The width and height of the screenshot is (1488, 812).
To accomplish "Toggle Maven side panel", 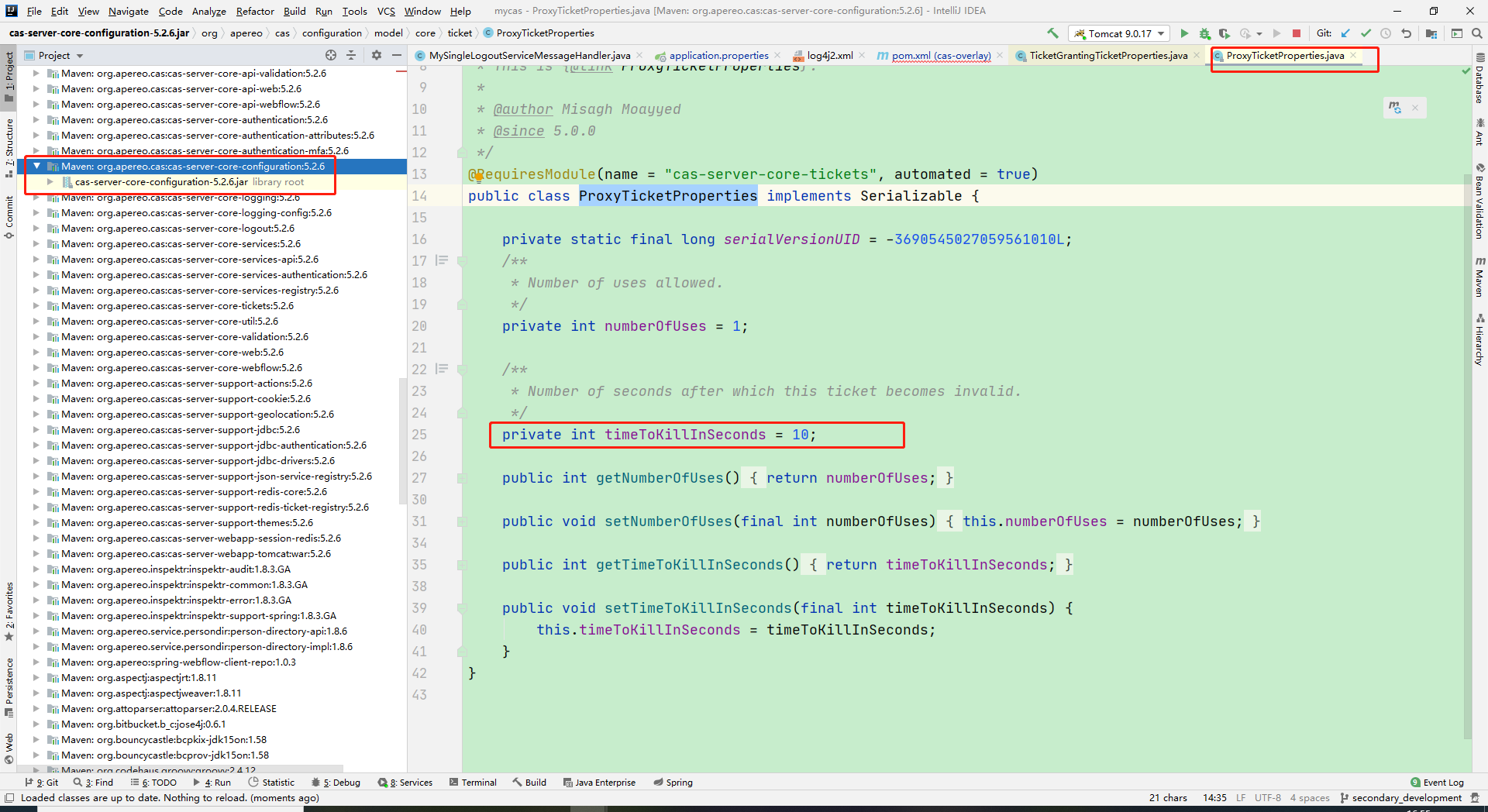I will pyautogui.click(x=1479, y=277).
